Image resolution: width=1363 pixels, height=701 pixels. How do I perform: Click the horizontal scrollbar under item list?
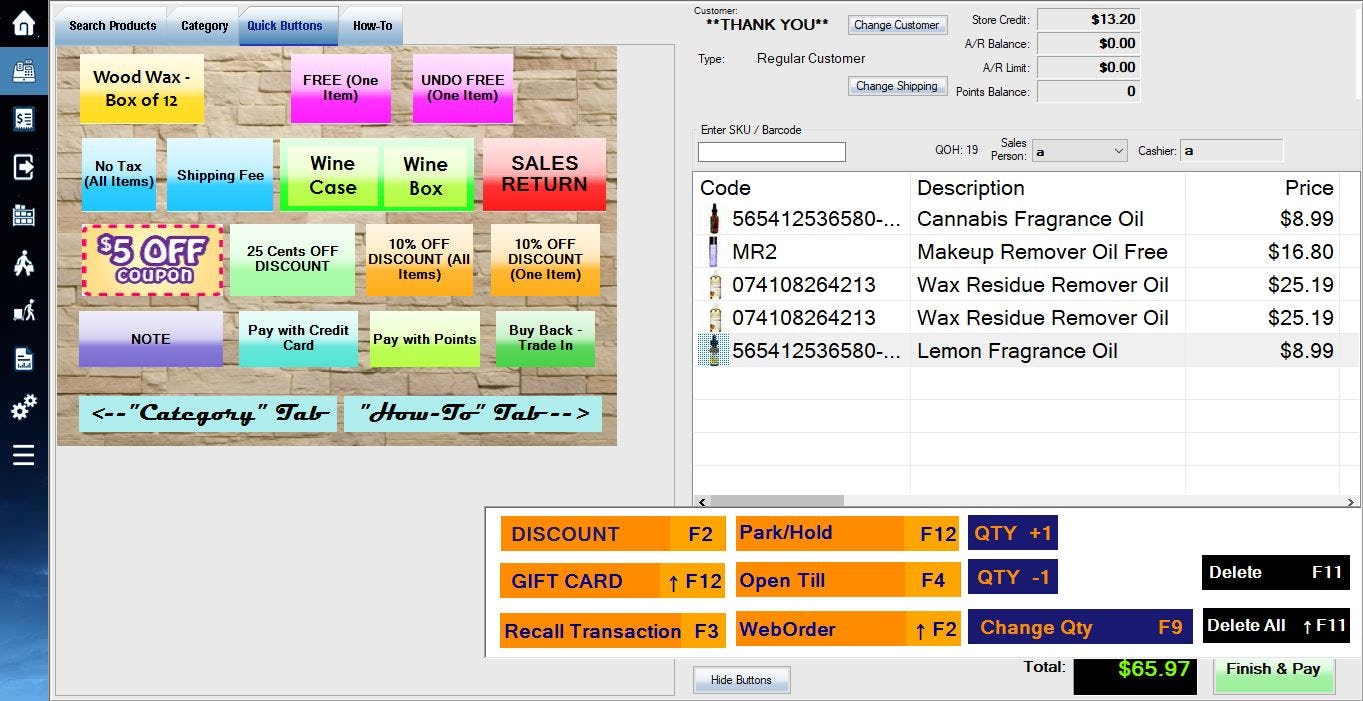776,501
